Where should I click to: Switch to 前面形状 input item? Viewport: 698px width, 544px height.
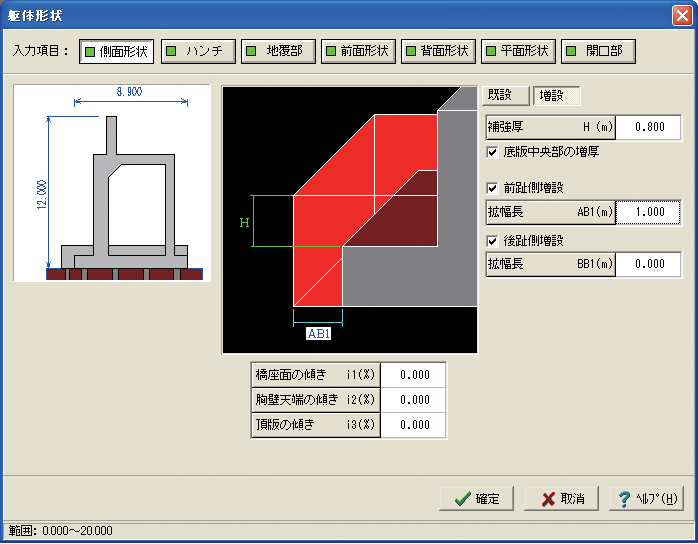tap(358, 52)
